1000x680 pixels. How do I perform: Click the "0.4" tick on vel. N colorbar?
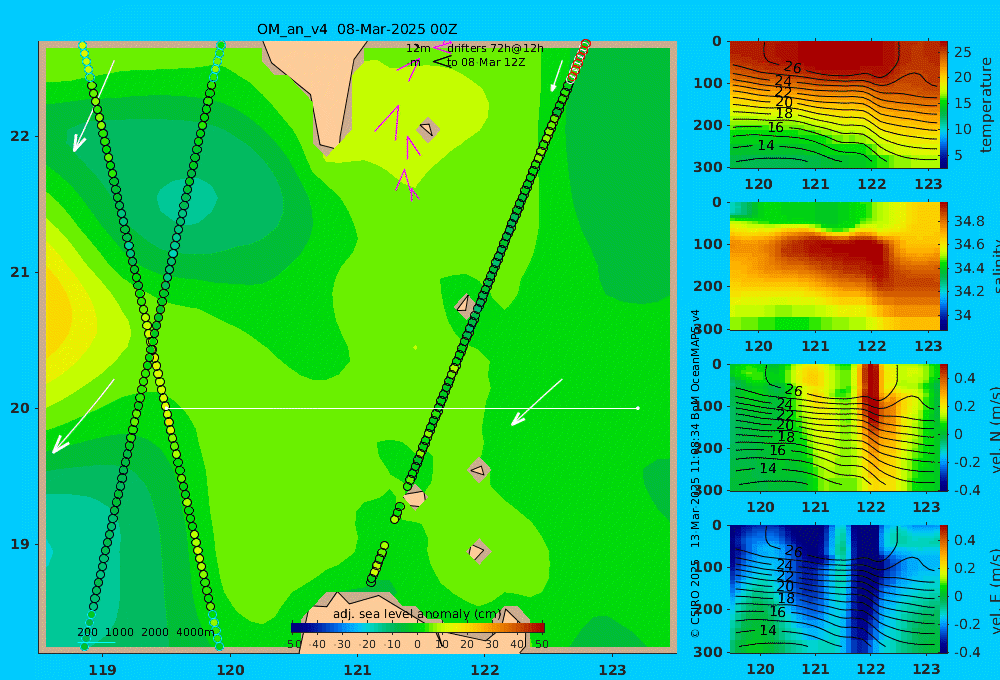(x=965, y=378)
